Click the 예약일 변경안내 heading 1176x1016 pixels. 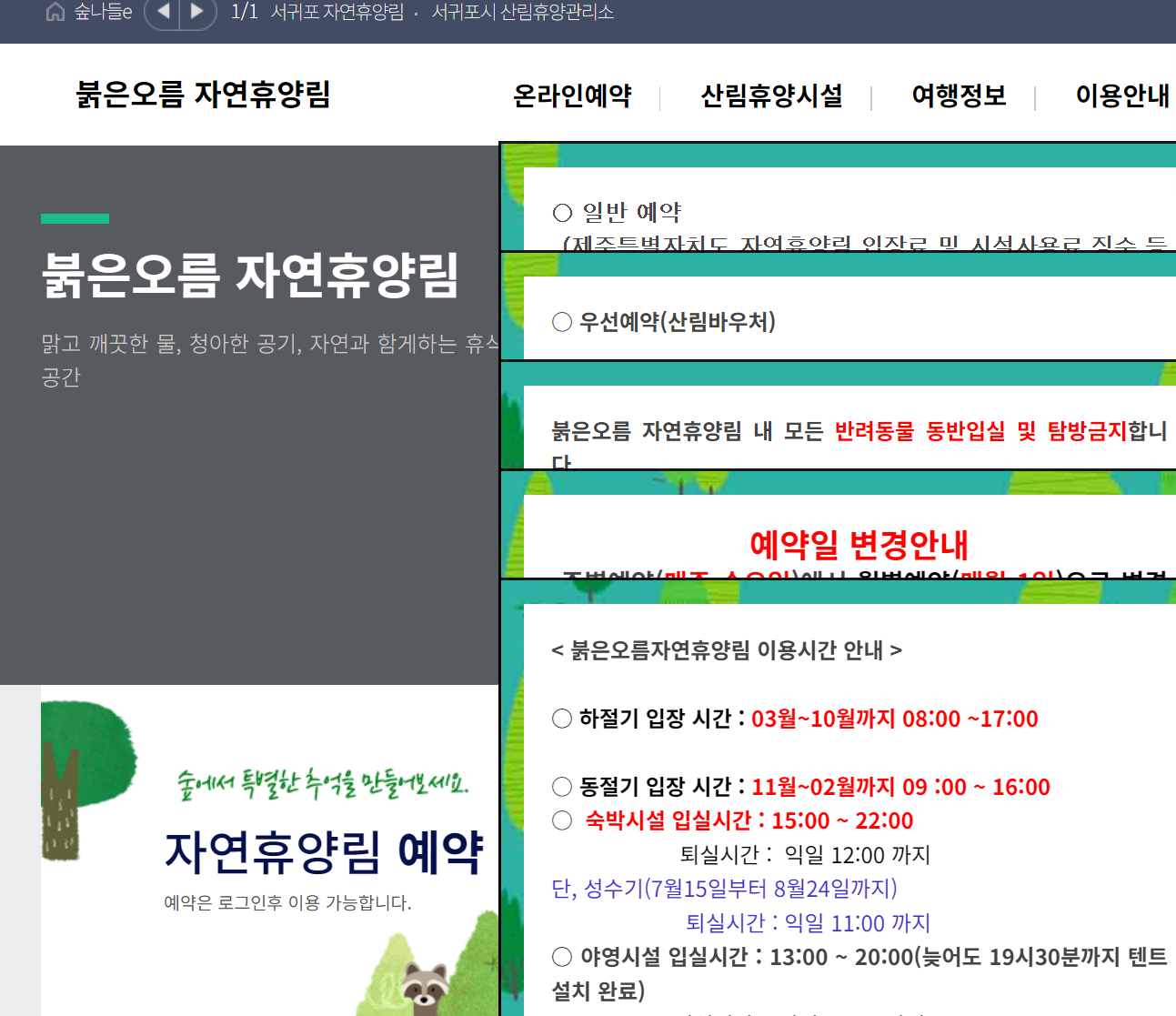coord(859,544)
